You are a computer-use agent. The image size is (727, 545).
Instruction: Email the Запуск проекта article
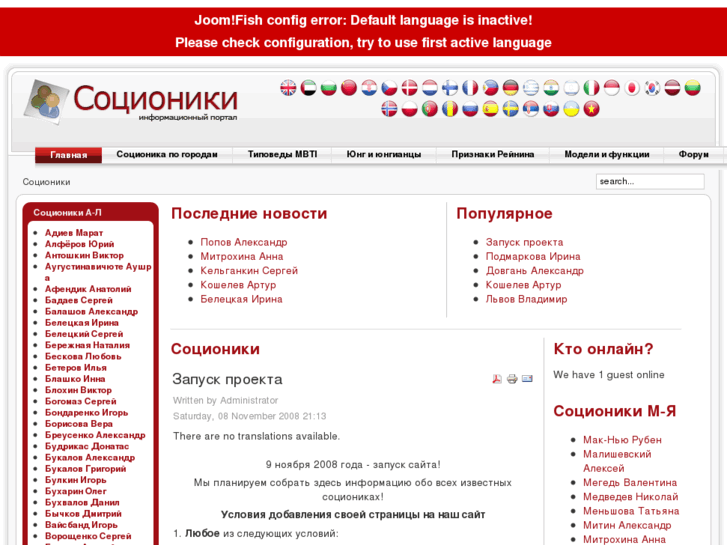(x=527, y=379)
